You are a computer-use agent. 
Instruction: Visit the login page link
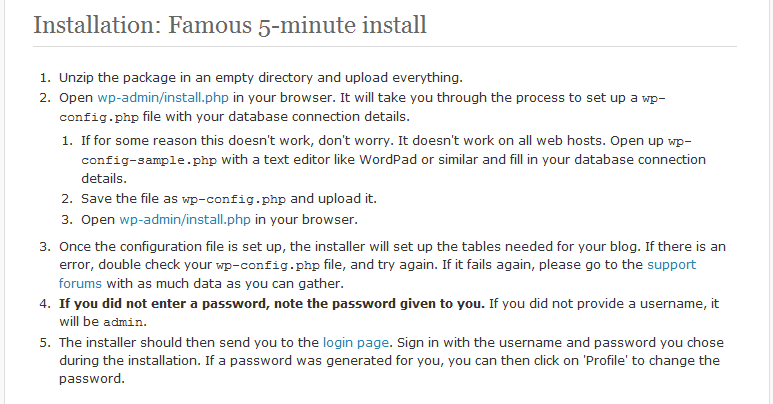pyautogui.click(x=356, y=343)
